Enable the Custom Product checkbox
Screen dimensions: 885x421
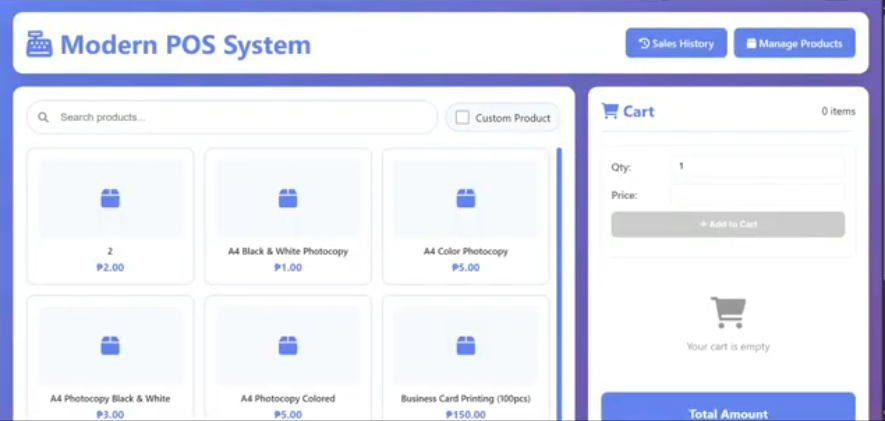pos(462,117)
